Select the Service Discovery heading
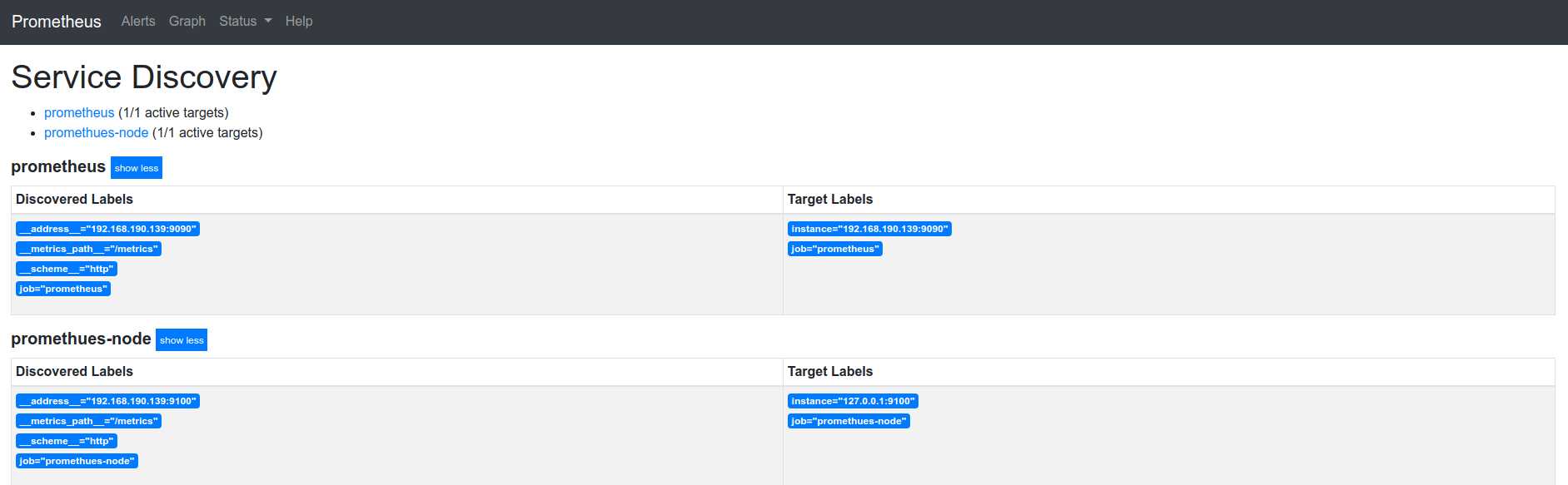 144,77
